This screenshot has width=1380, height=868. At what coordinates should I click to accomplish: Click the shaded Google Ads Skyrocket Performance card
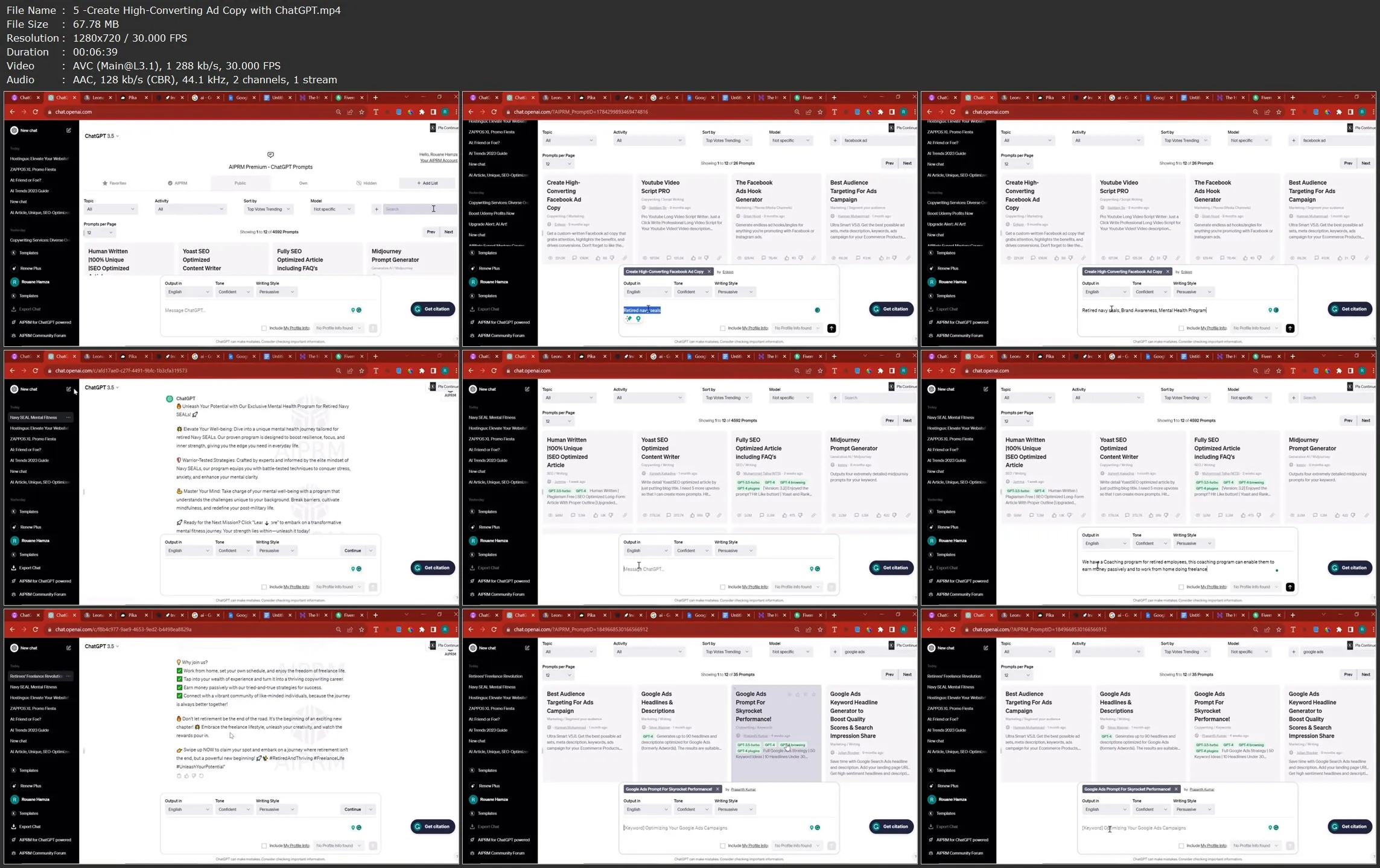tap(776, 733)
